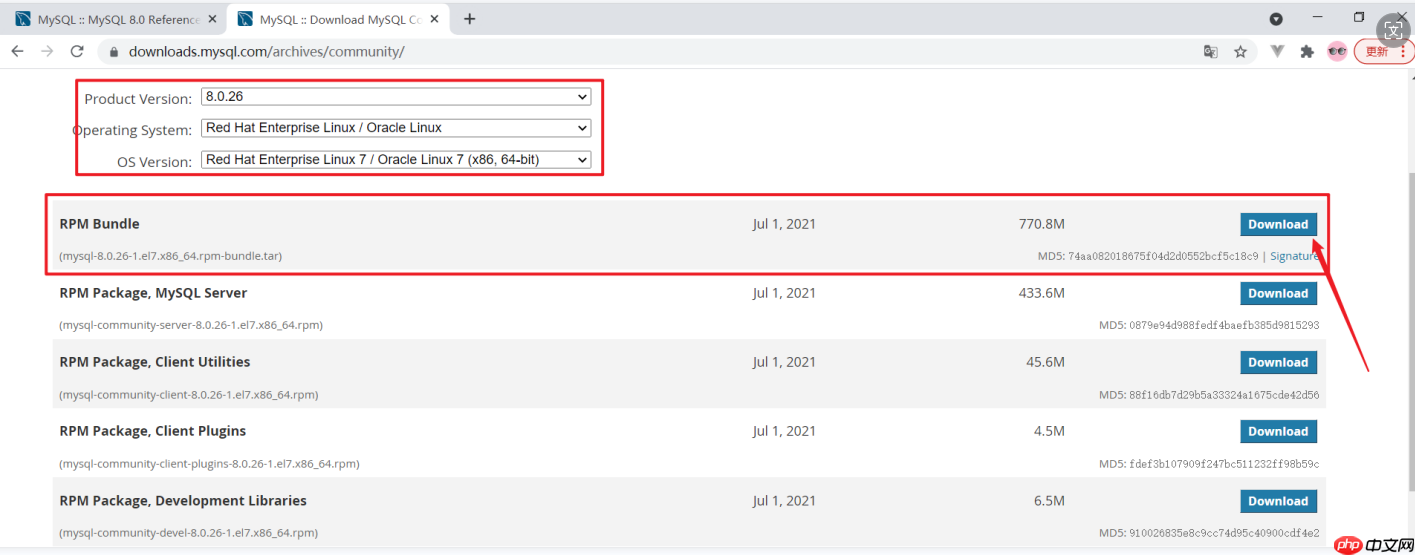The height and width of the screenshot is (555, 1415).
Task: Click the RPM Package, Client Utilities title
Action: point(155,362)
